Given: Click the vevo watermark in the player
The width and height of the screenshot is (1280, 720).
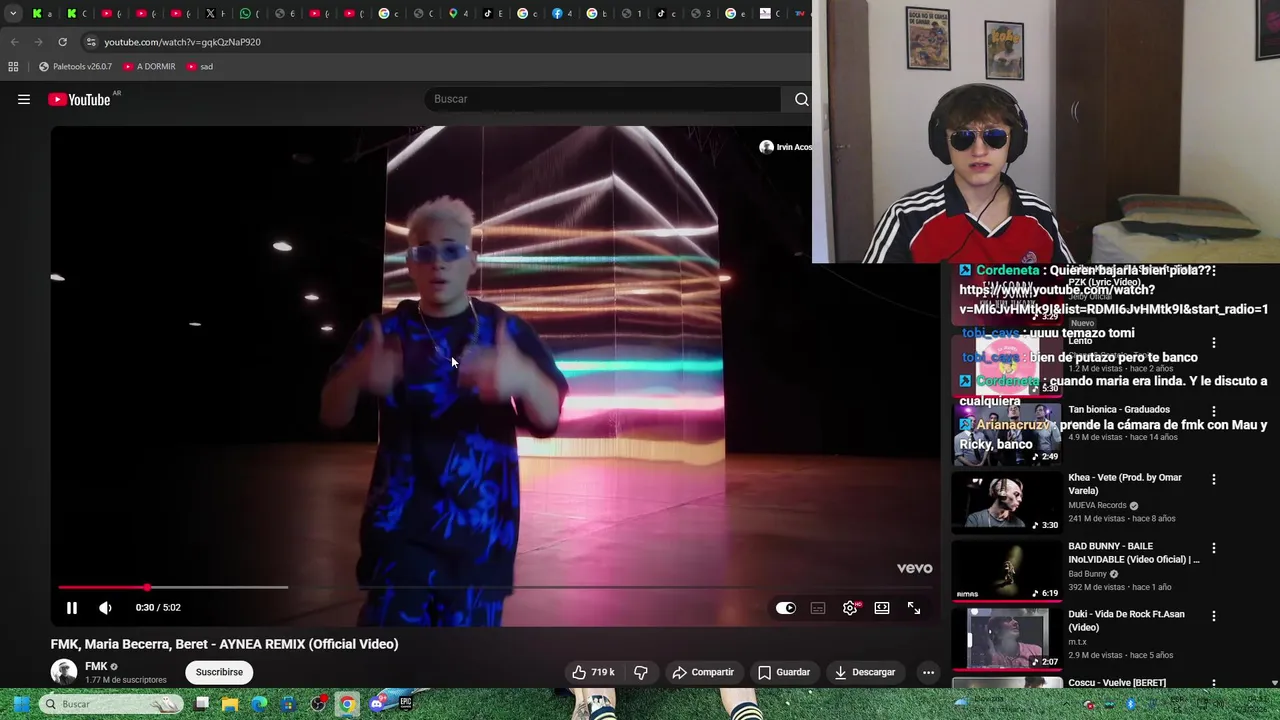Looking at the screenshot, I should click(914, 568).
